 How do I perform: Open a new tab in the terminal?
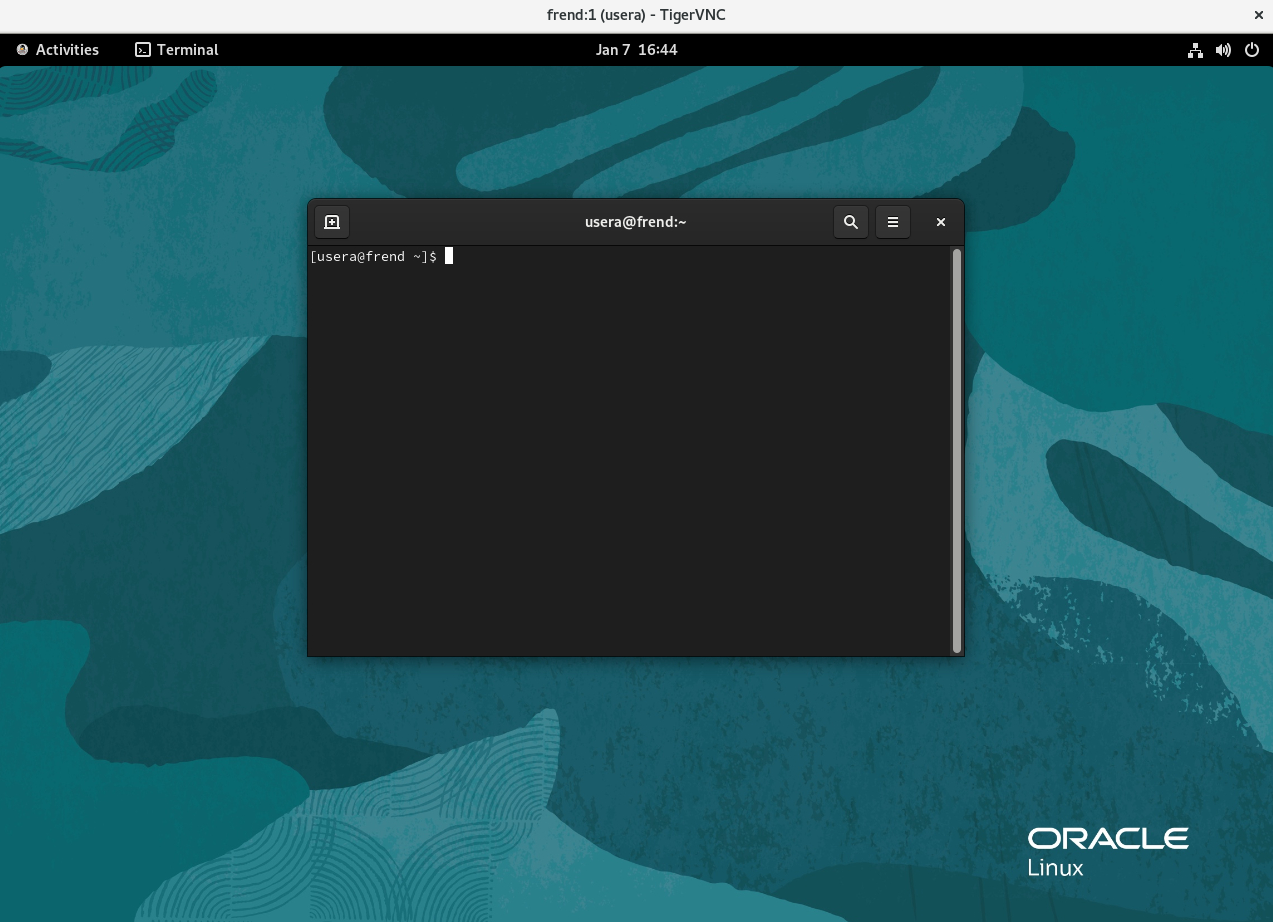332,222
